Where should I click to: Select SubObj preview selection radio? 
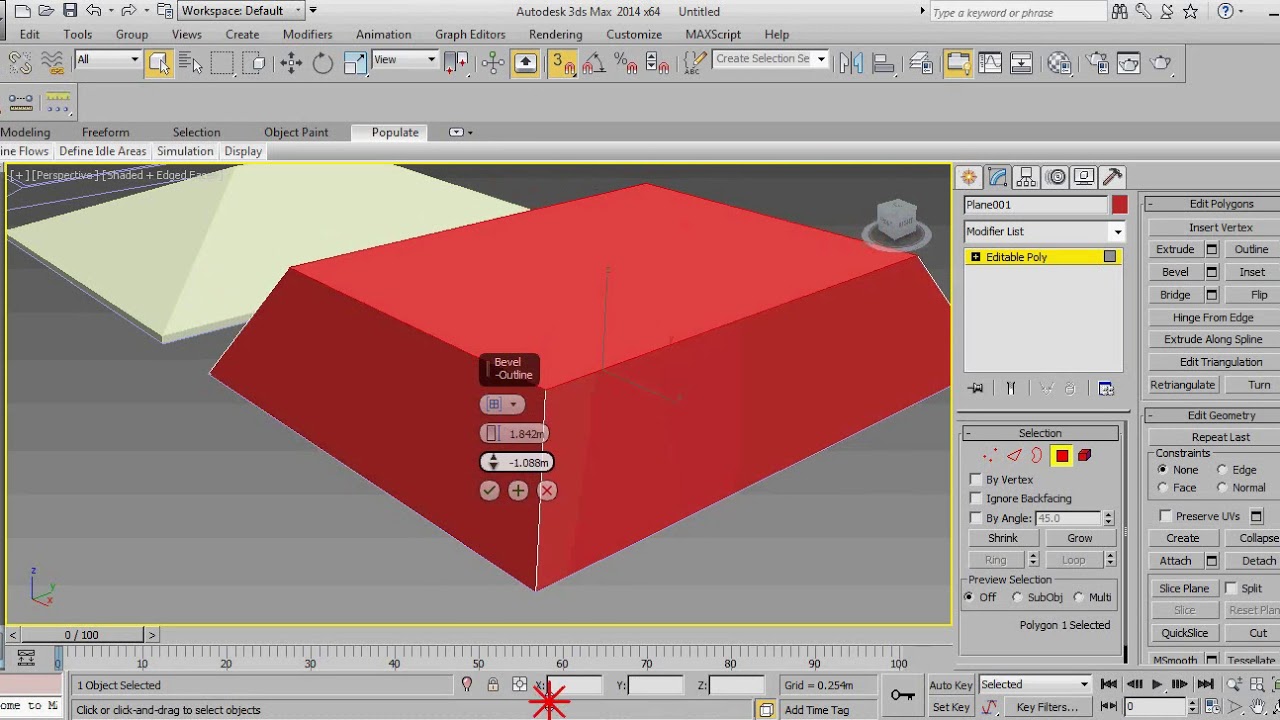point(1017,597)
